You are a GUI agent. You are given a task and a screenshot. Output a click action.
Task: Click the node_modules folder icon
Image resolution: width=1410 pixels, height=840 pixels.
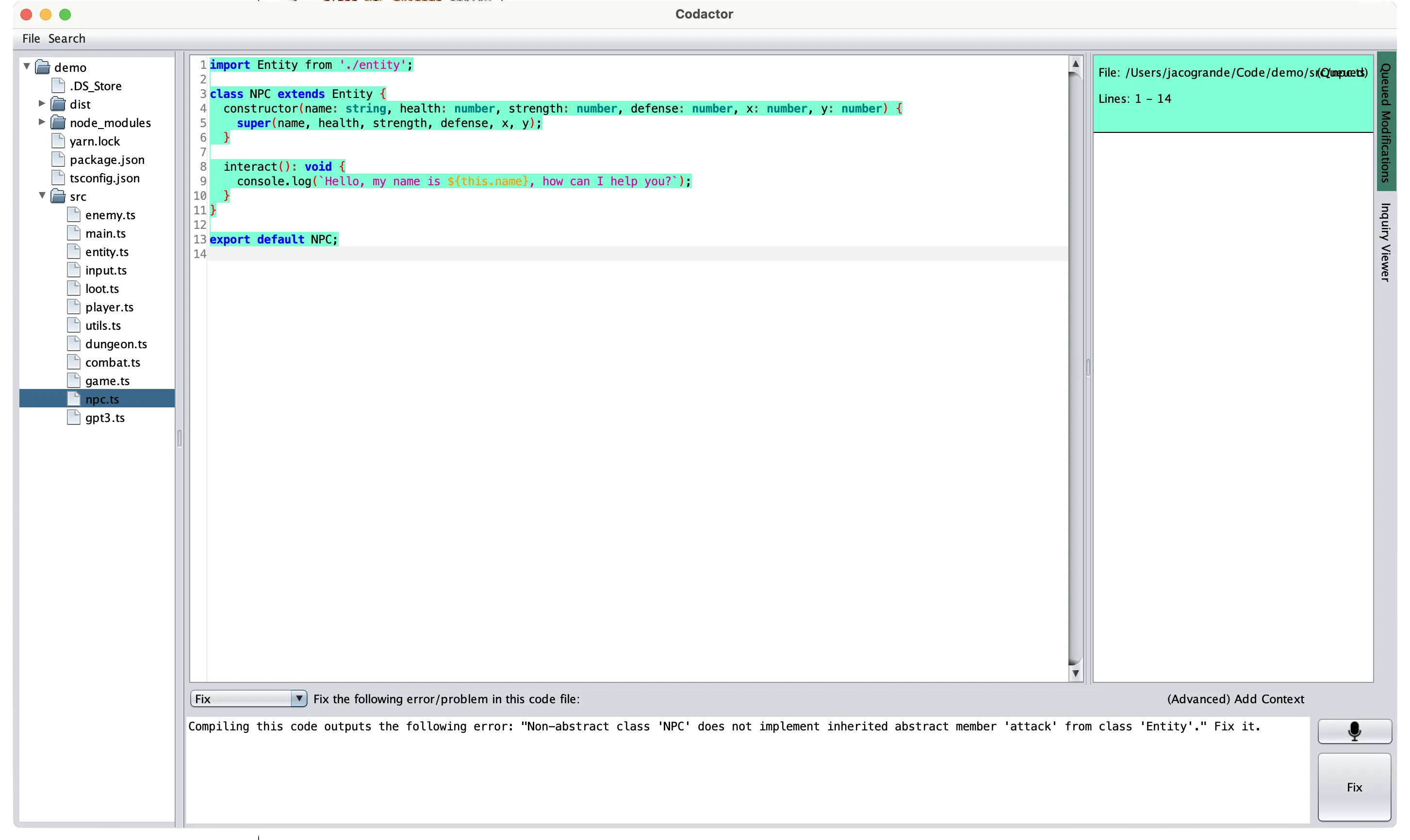[x=58, y=123]
